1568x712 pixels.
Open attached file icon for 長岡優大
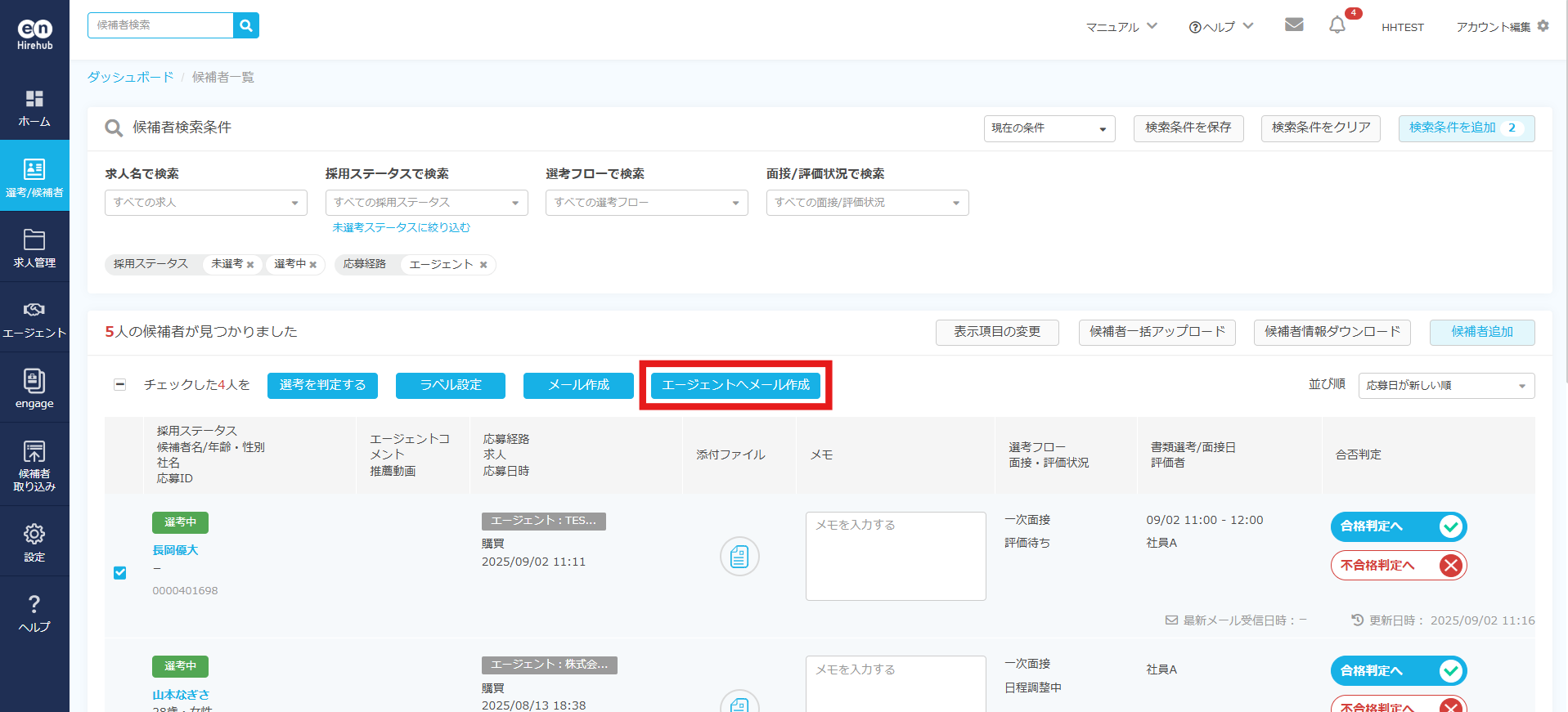739,557
